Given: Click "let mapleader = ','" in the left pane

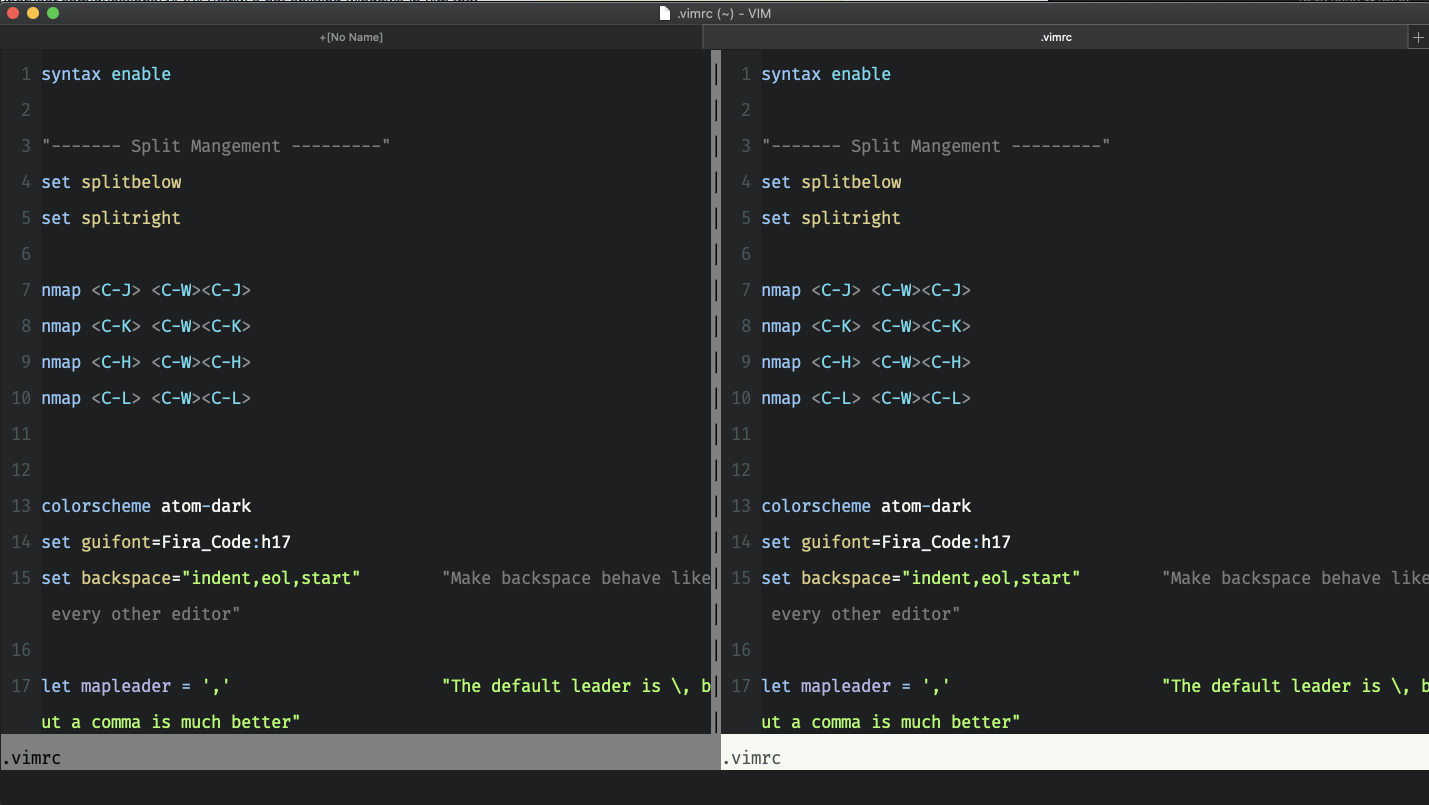Looking at the screenshot, I should coord(136,686).
